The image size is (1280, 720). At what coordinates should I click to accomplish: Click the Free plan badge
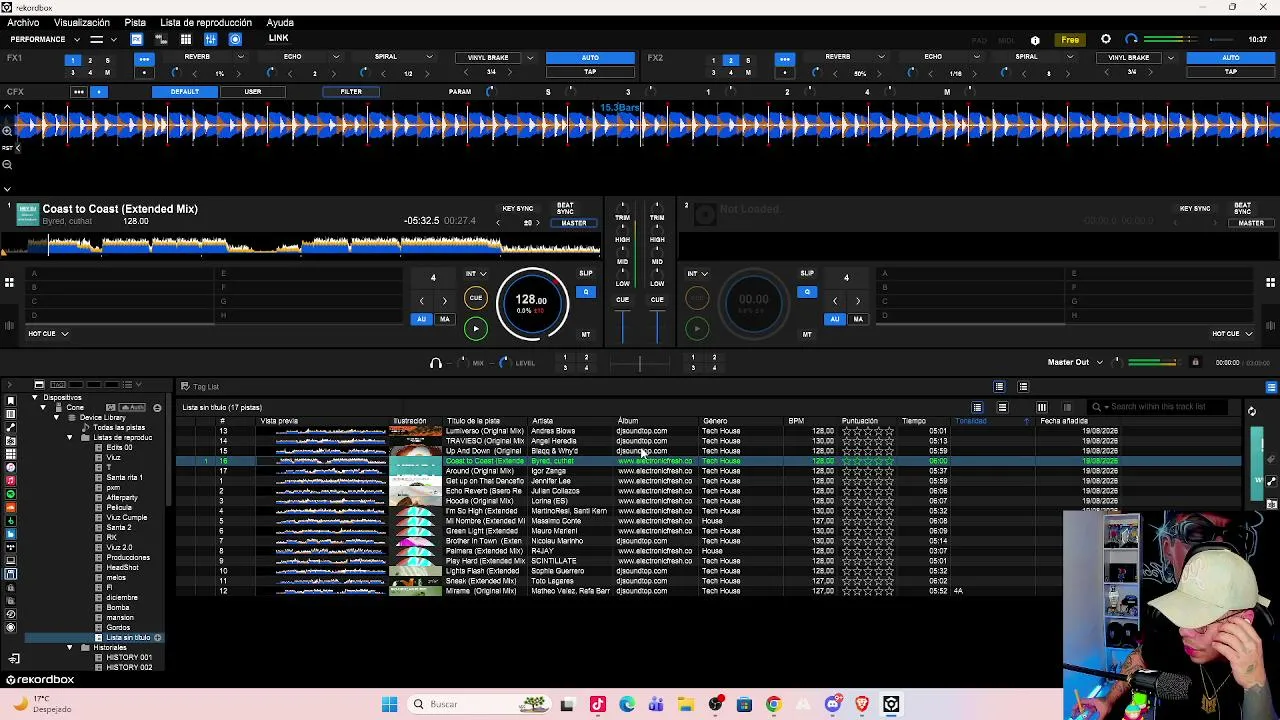click(x=1070, y=40)
